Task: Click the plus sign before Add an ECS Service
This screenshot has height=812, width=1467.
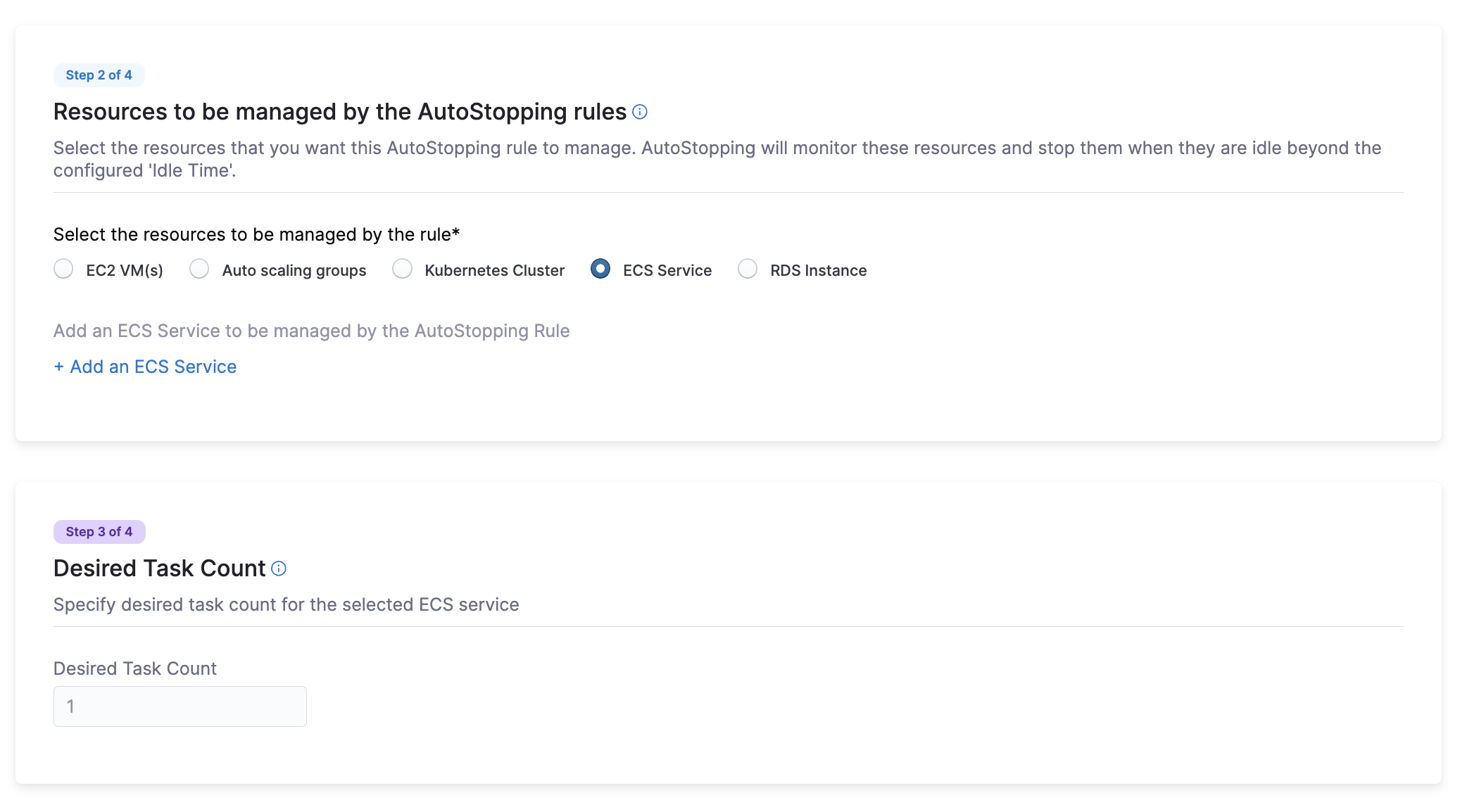Action: click(x=59, y=367)
